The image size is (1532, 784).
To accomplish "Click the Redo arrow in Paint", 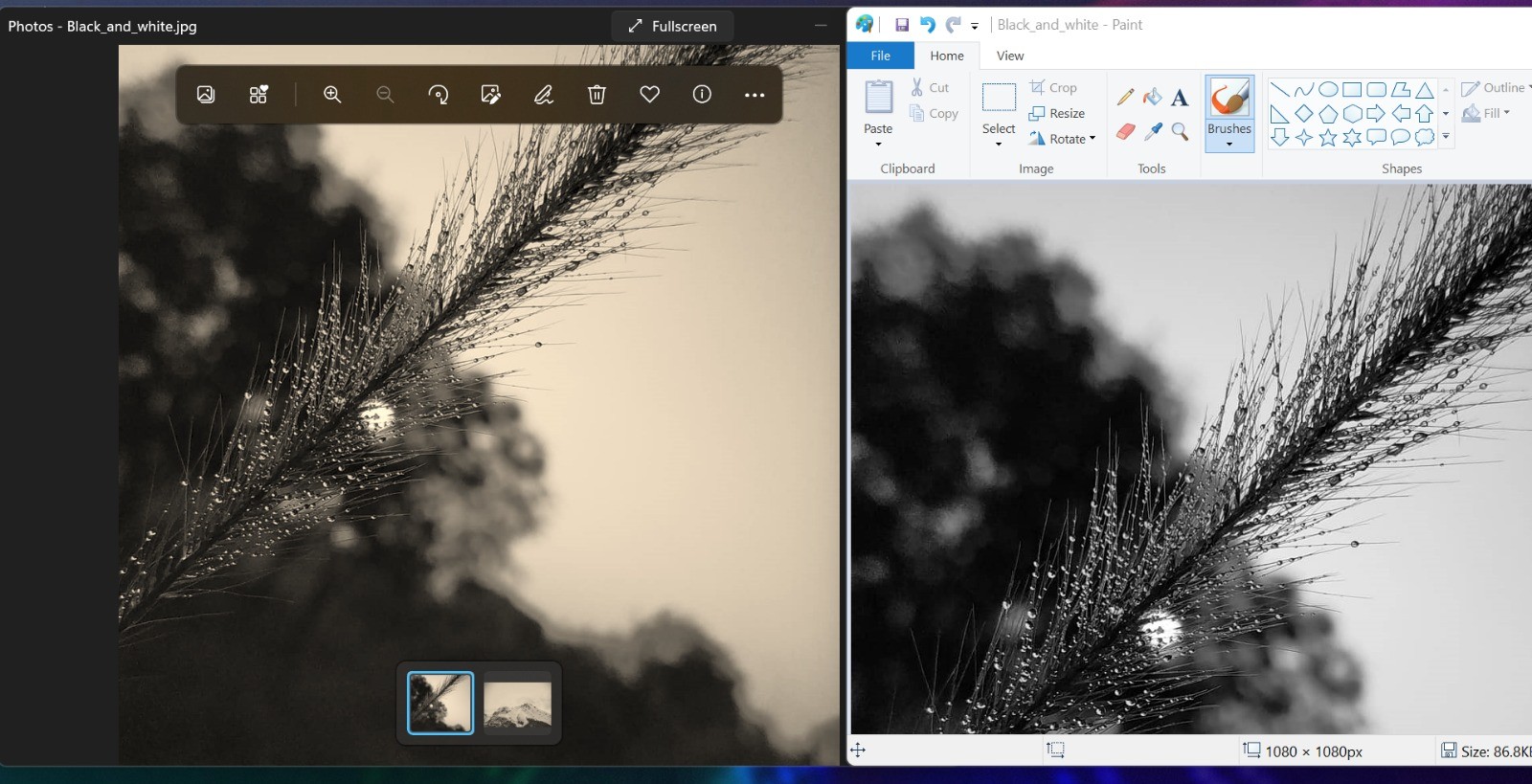I will 953,25.
